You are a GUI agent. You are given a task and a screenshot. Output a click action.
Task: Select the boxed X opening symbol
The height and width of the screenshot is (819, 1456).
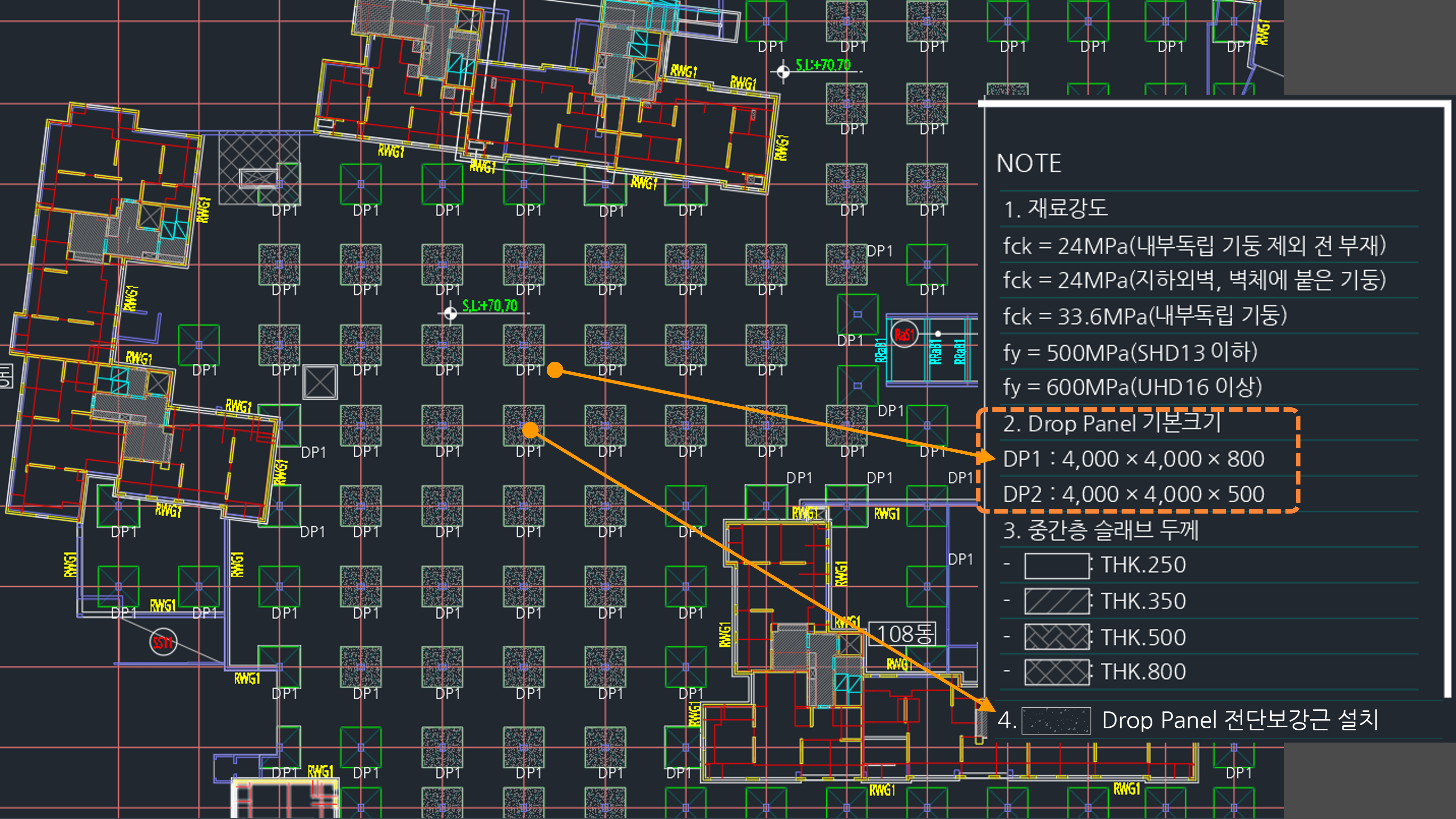point(320,383)
